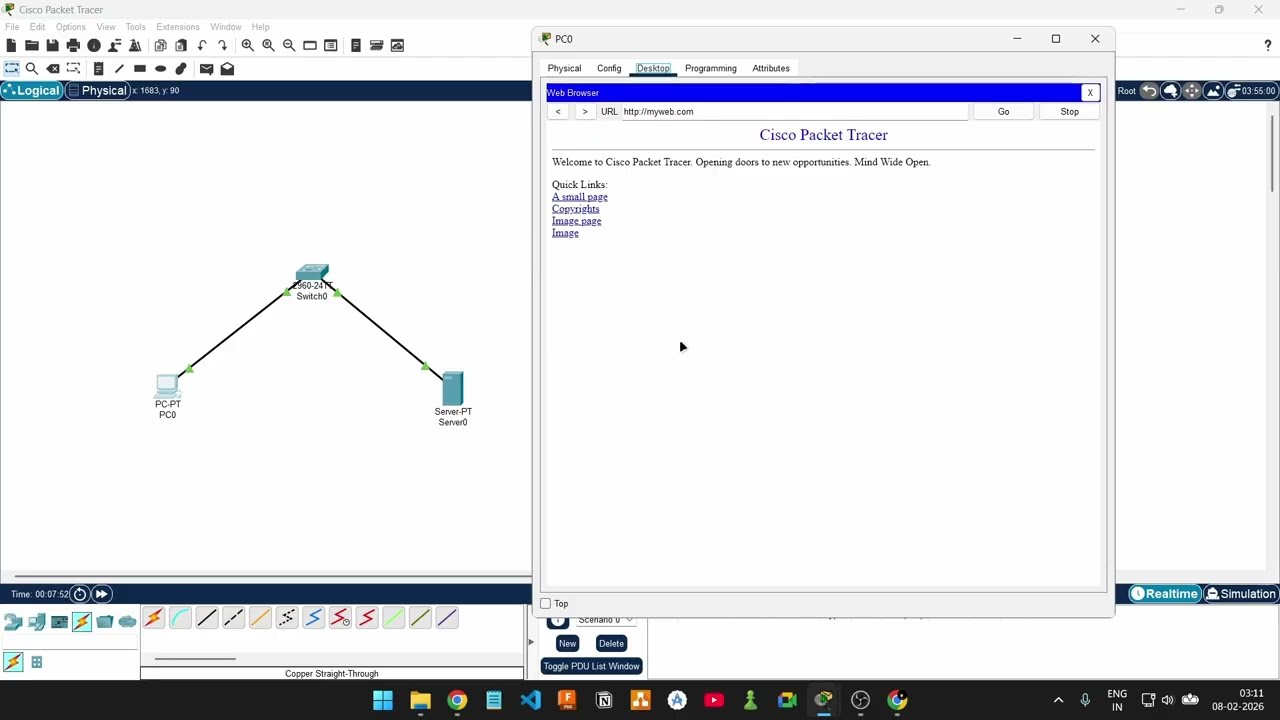Open the Physical tab in PC0
Viewport: 1280px width, 720px height.
point(564,68)
